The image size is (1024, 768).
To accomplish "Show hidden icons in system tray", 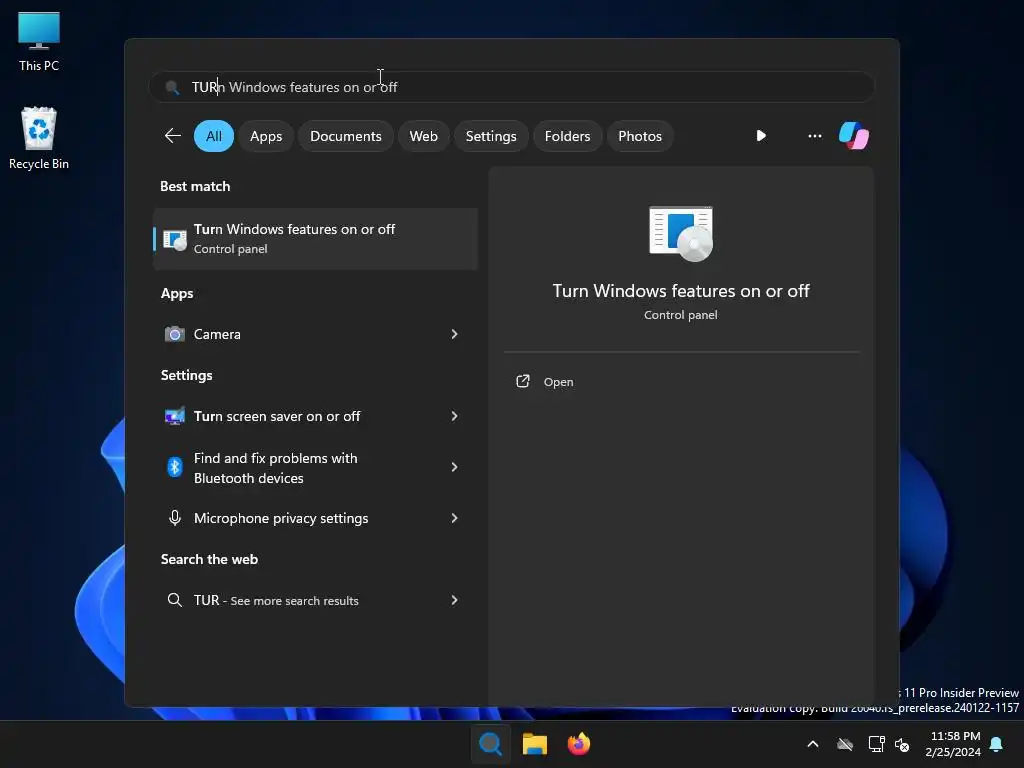I will pos(813,744).
